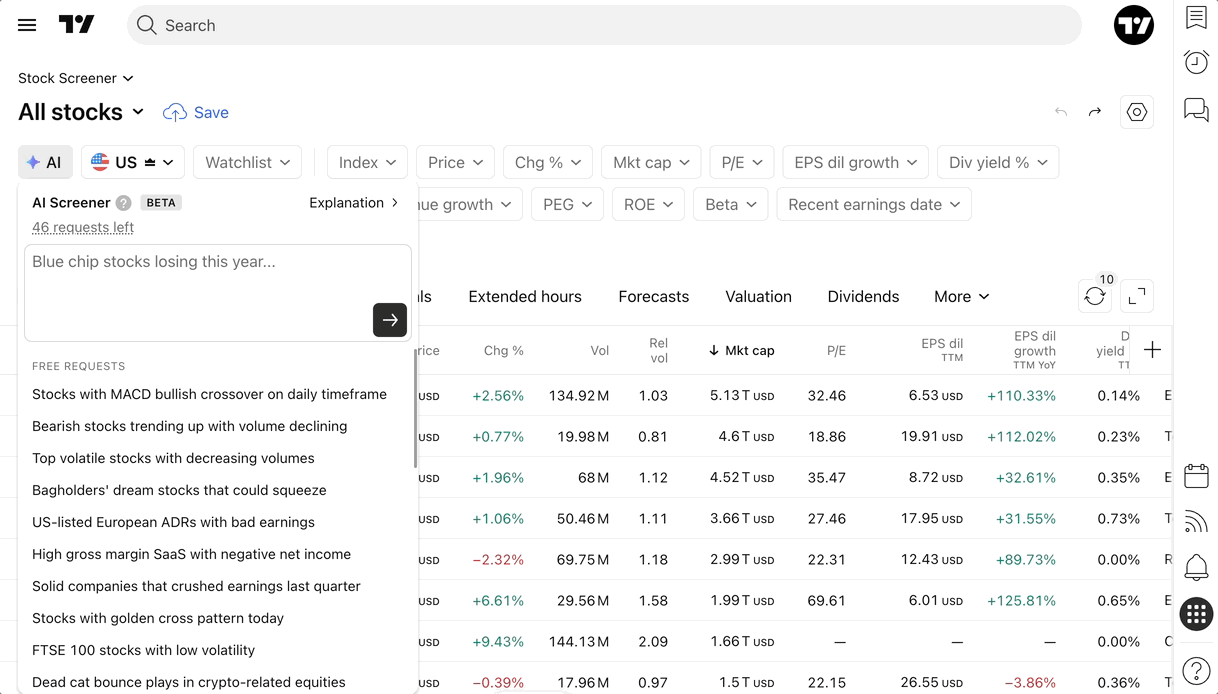The height and width of the screenshot is (694, 1218).
Task: Expand the Mkt cap filter dropdown
Action: [651, 162]
